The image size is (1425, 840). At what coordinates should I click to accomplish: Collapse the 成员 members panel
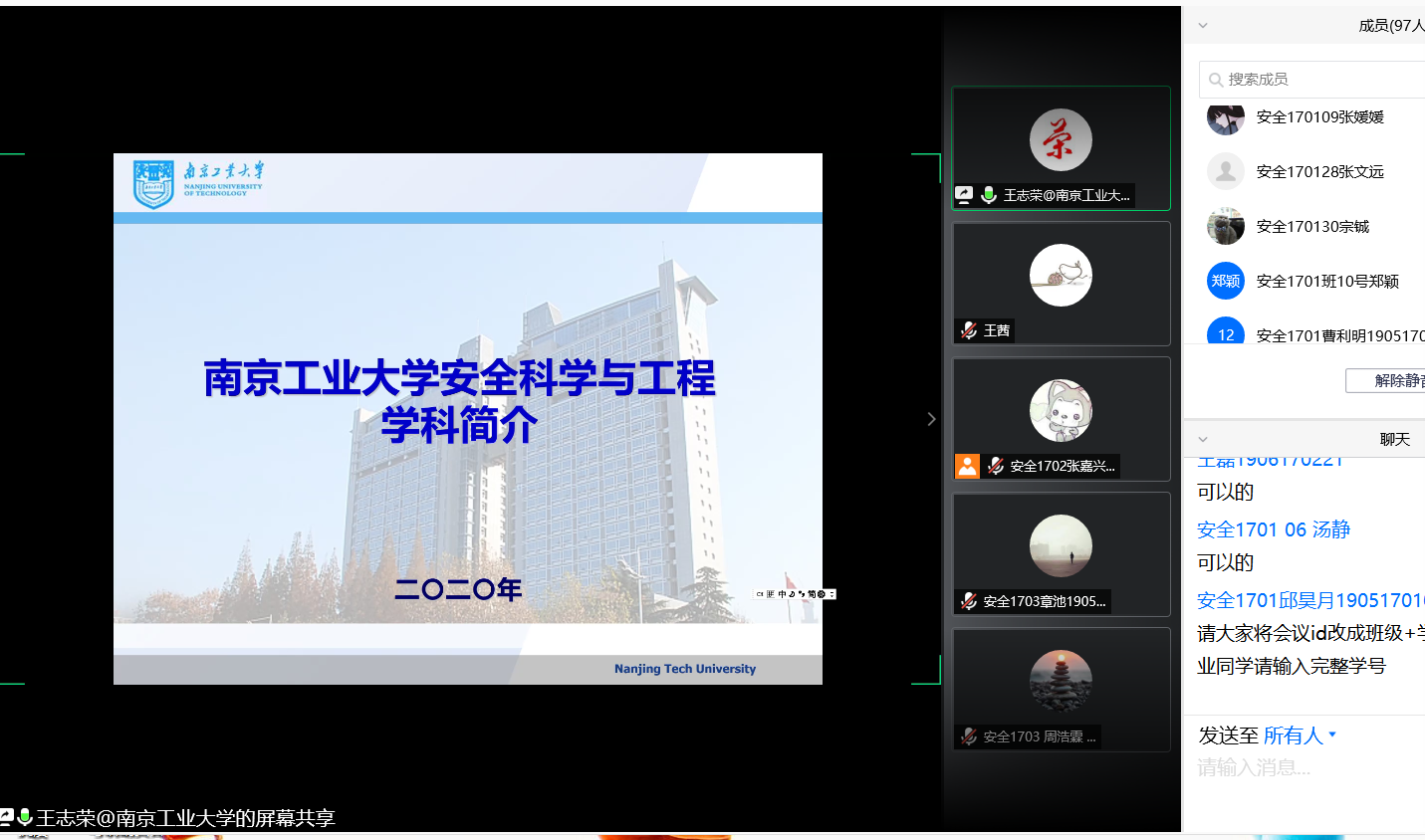click(x=1203, y=25)
